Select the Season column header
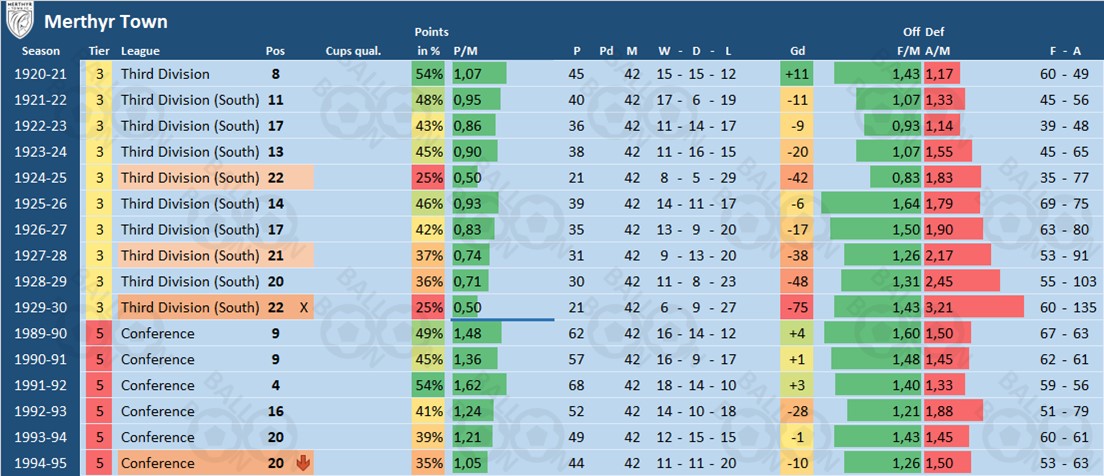 point(41,51)
